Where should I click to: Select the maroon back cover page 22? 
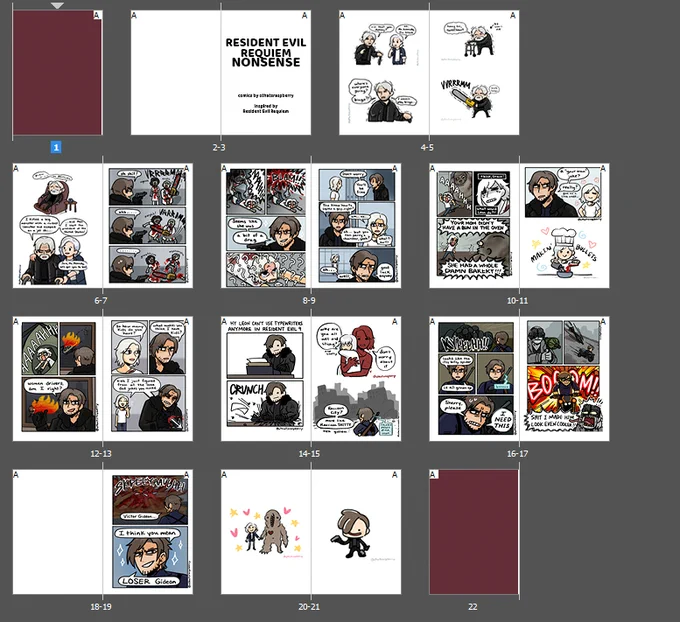(x=474, y=532)
